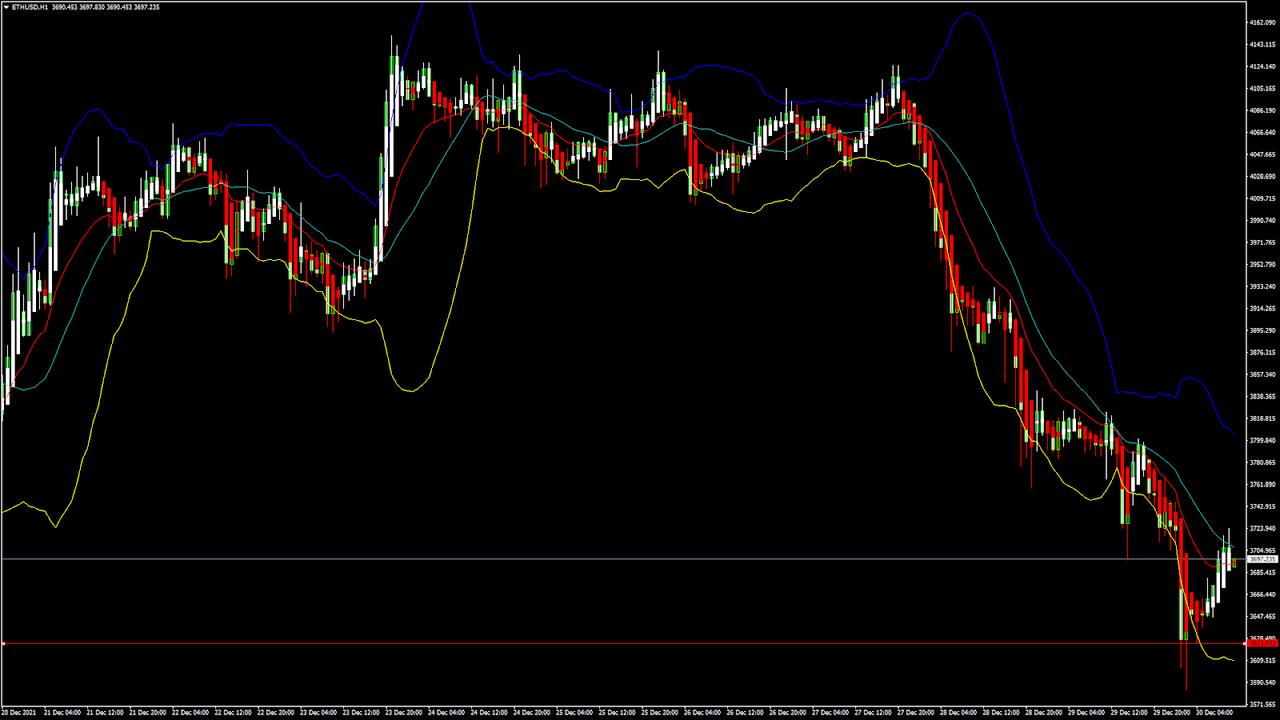Click the 4009.715 price scale label
This screenshot has height=720, width=1280.
click(1263, 198)
